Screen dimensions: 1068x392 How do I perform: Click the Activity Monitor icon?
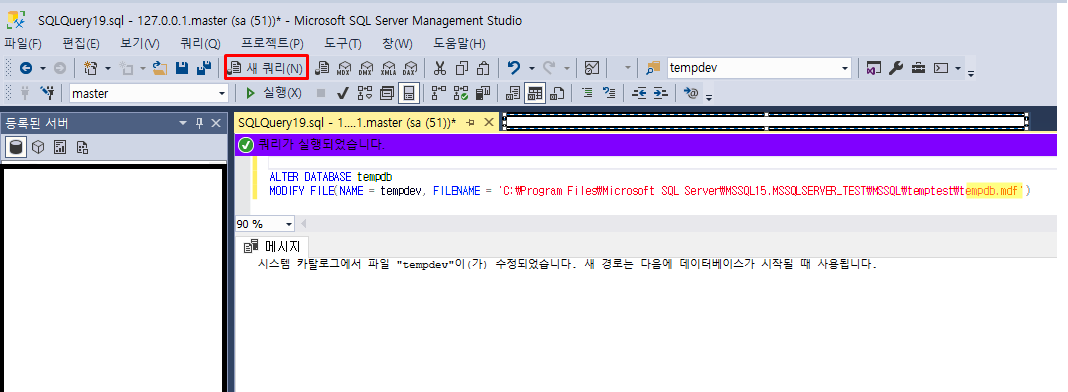point(592,68)
